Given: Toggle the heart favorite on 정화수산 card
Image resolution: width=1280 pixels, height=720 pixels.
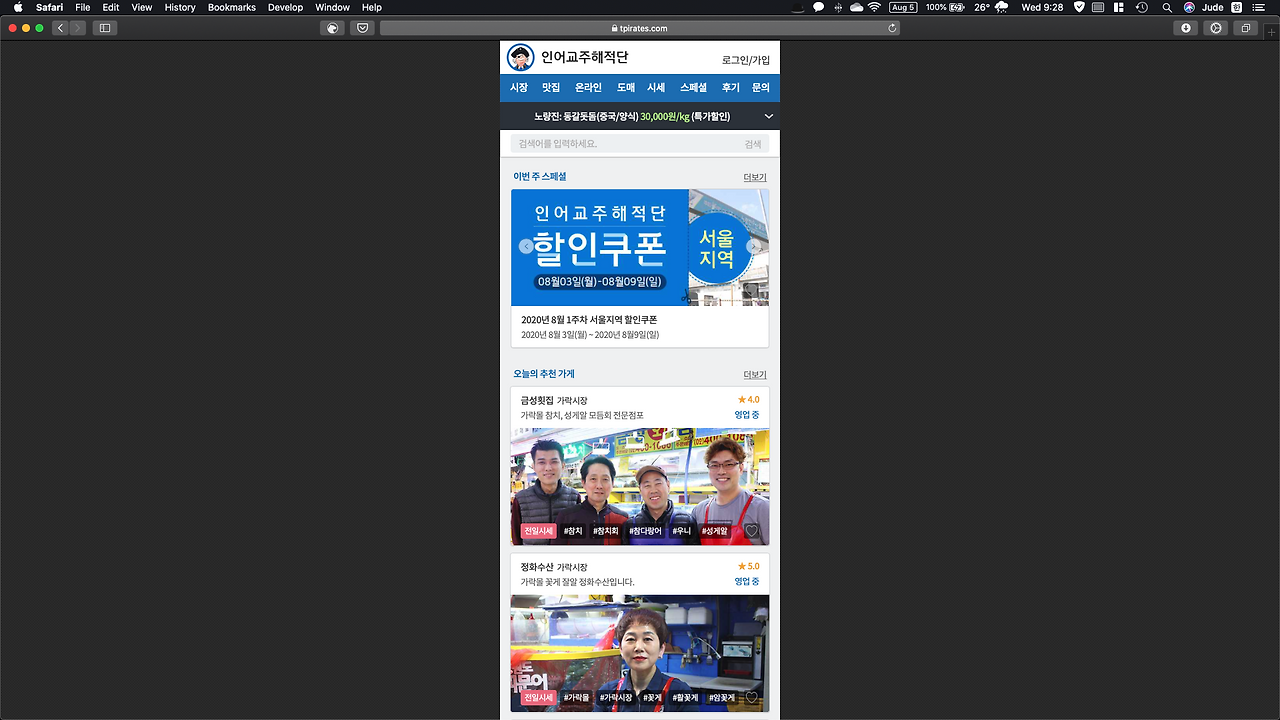Looking at the screenshot, I should [753, 698].
